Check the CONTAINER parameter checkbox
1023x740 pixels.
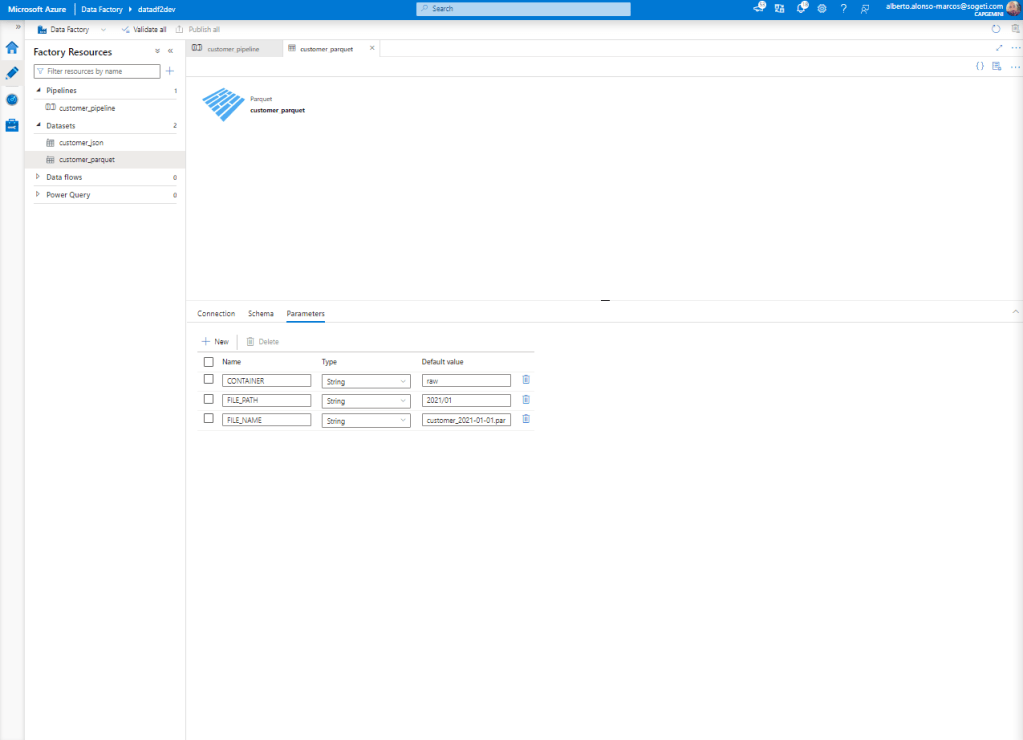(x=208, y=379)
